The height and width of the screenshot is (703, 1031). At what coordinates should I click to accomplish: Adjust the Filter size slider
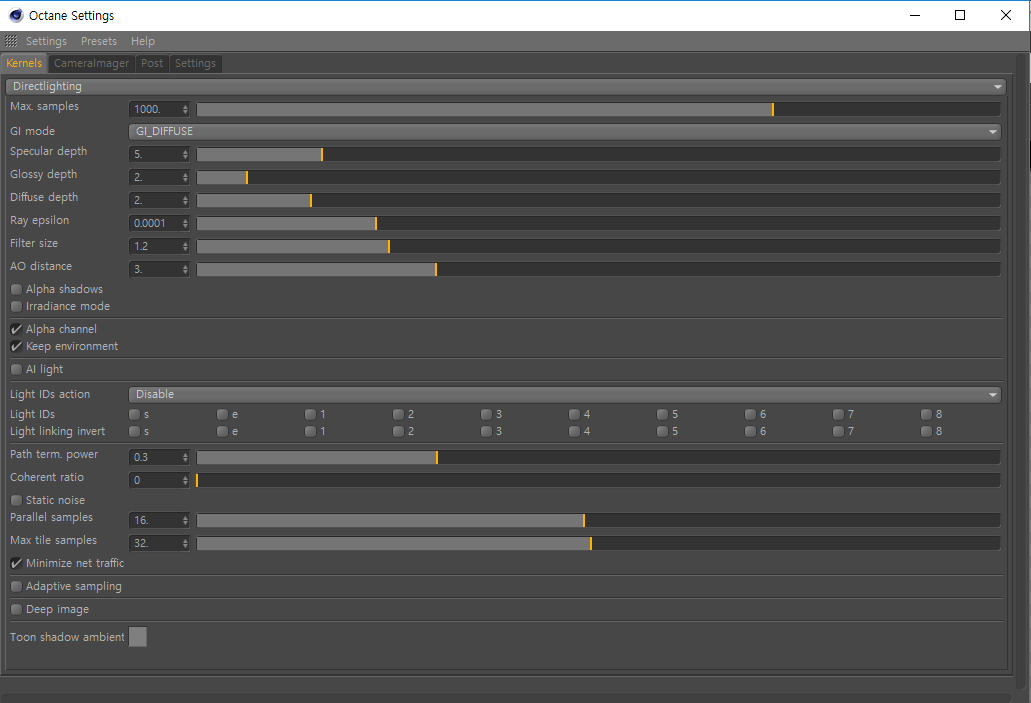point(598,247)
